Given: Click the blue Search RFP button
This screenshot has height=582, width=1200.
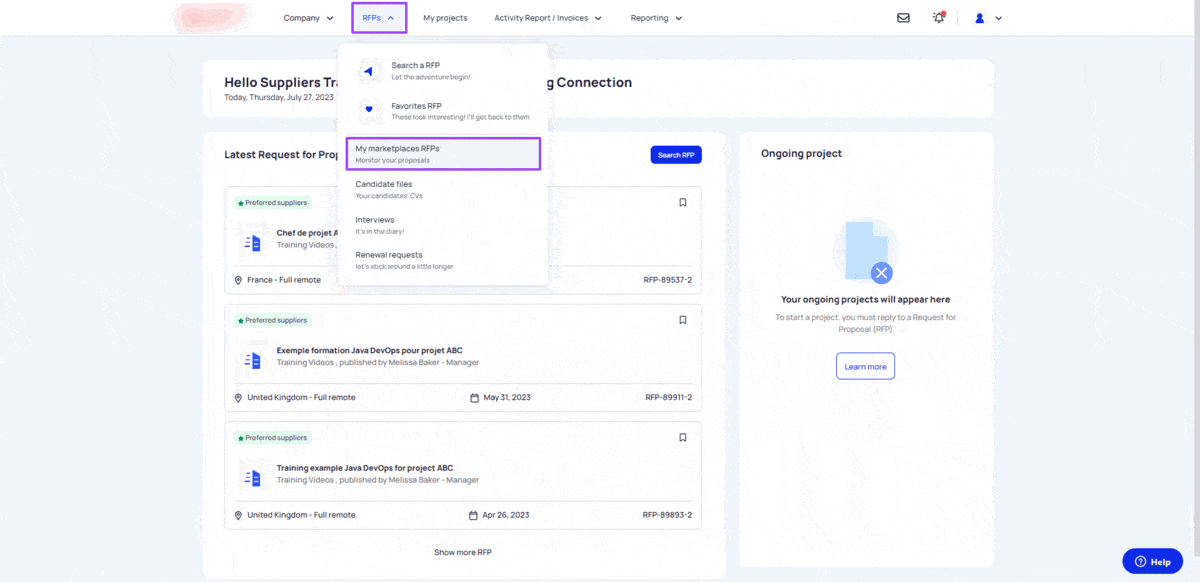Looking at the screenshot, I should (676, 155).
